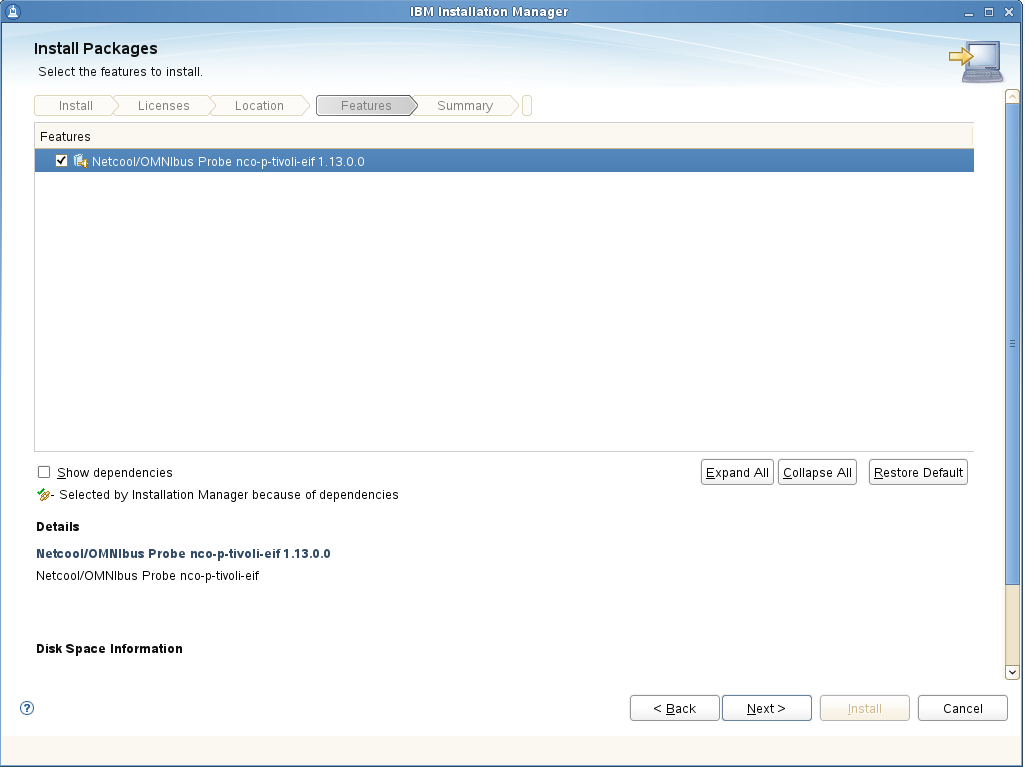Go to the Install step tab
The image size is (1025, 767).
pos(75,105)
